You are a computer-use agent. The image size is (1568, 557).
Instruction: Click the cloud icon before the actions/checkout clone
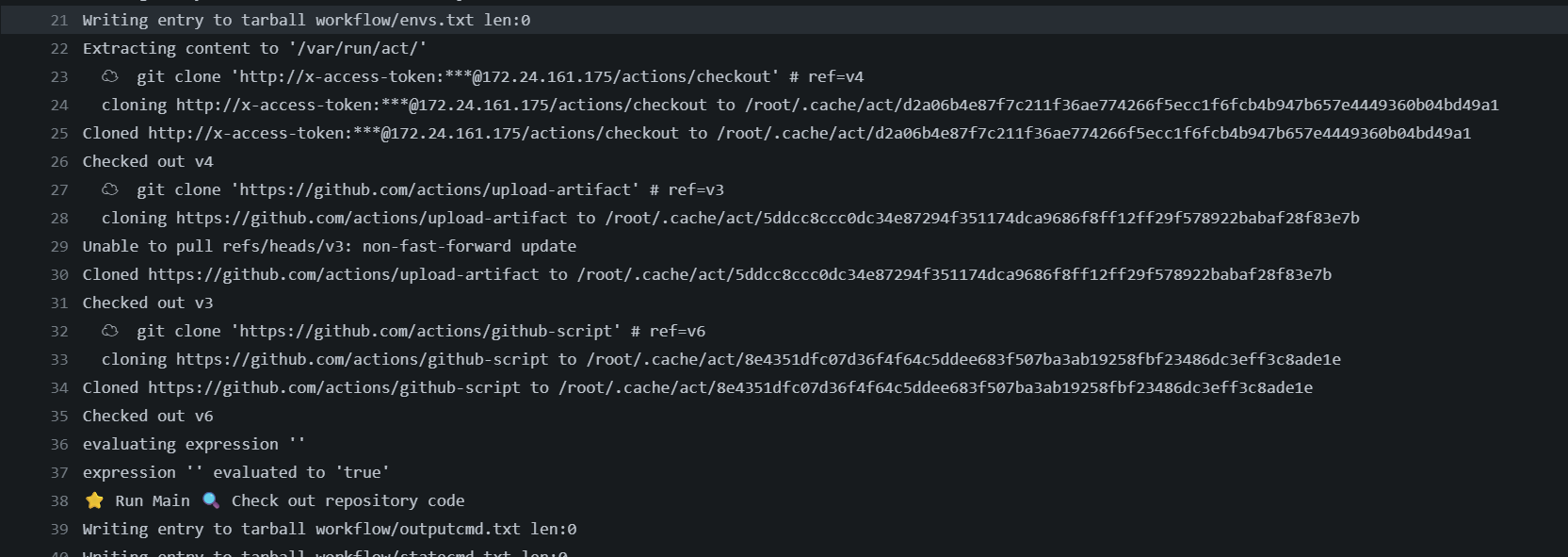110,76
